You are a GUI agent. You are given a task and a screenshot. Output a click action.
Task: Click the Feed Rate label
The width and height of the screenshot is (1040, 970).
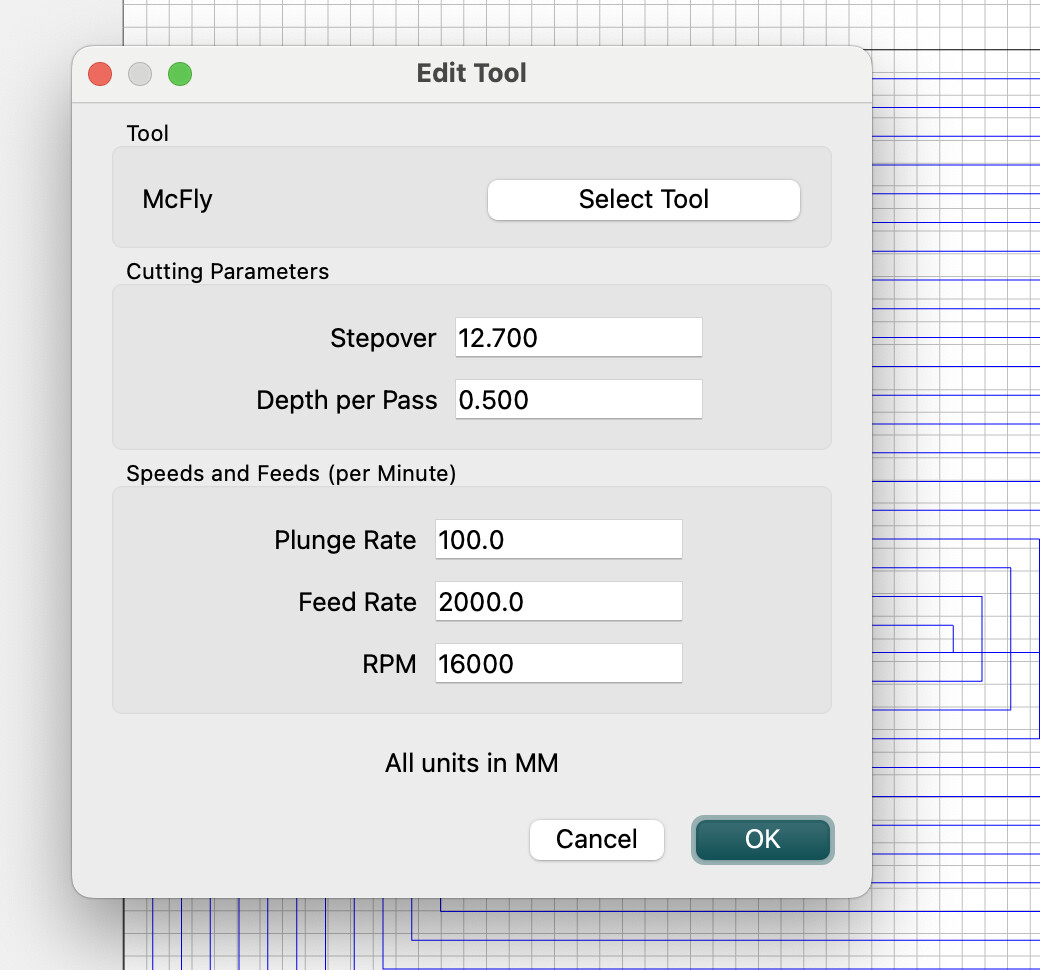(357, 603)
